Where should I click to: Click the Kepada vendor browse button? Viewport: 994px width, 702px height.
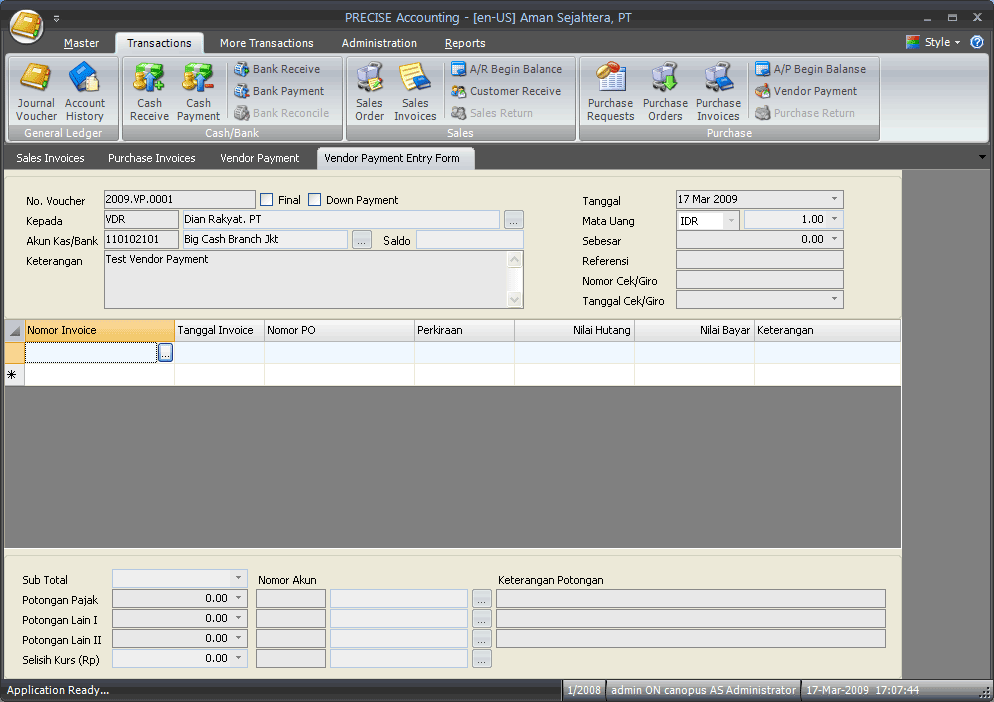coord(514,220)
